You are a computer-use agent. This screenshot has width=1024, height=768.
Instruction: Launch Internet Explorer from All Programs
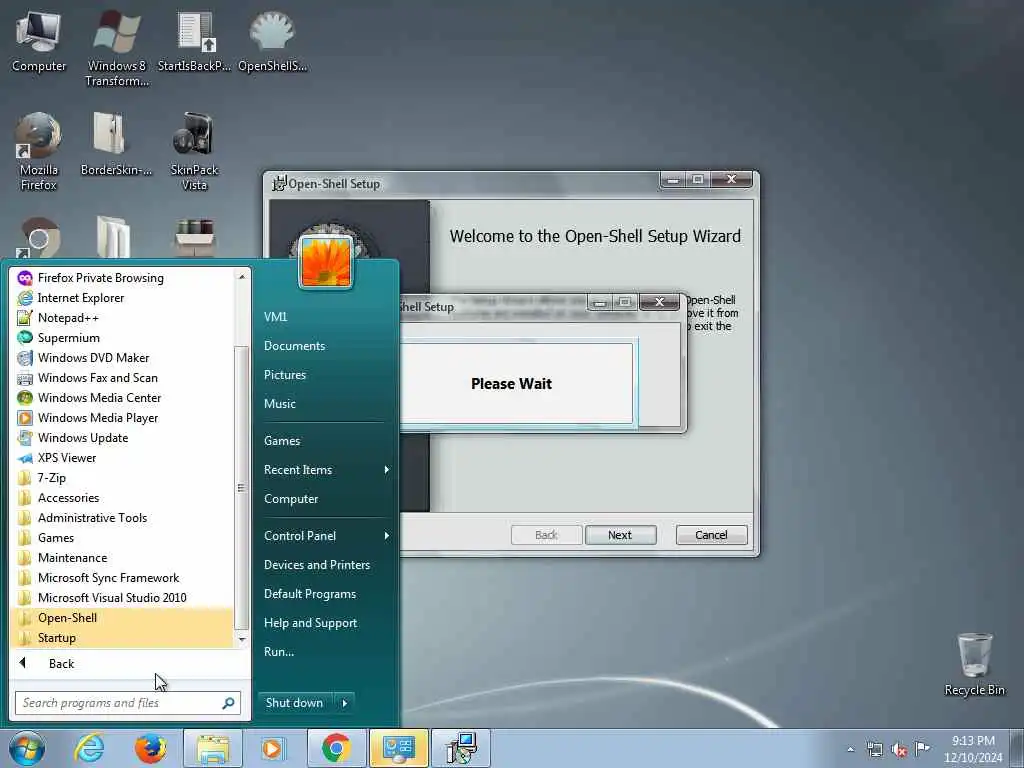(122, 298)
